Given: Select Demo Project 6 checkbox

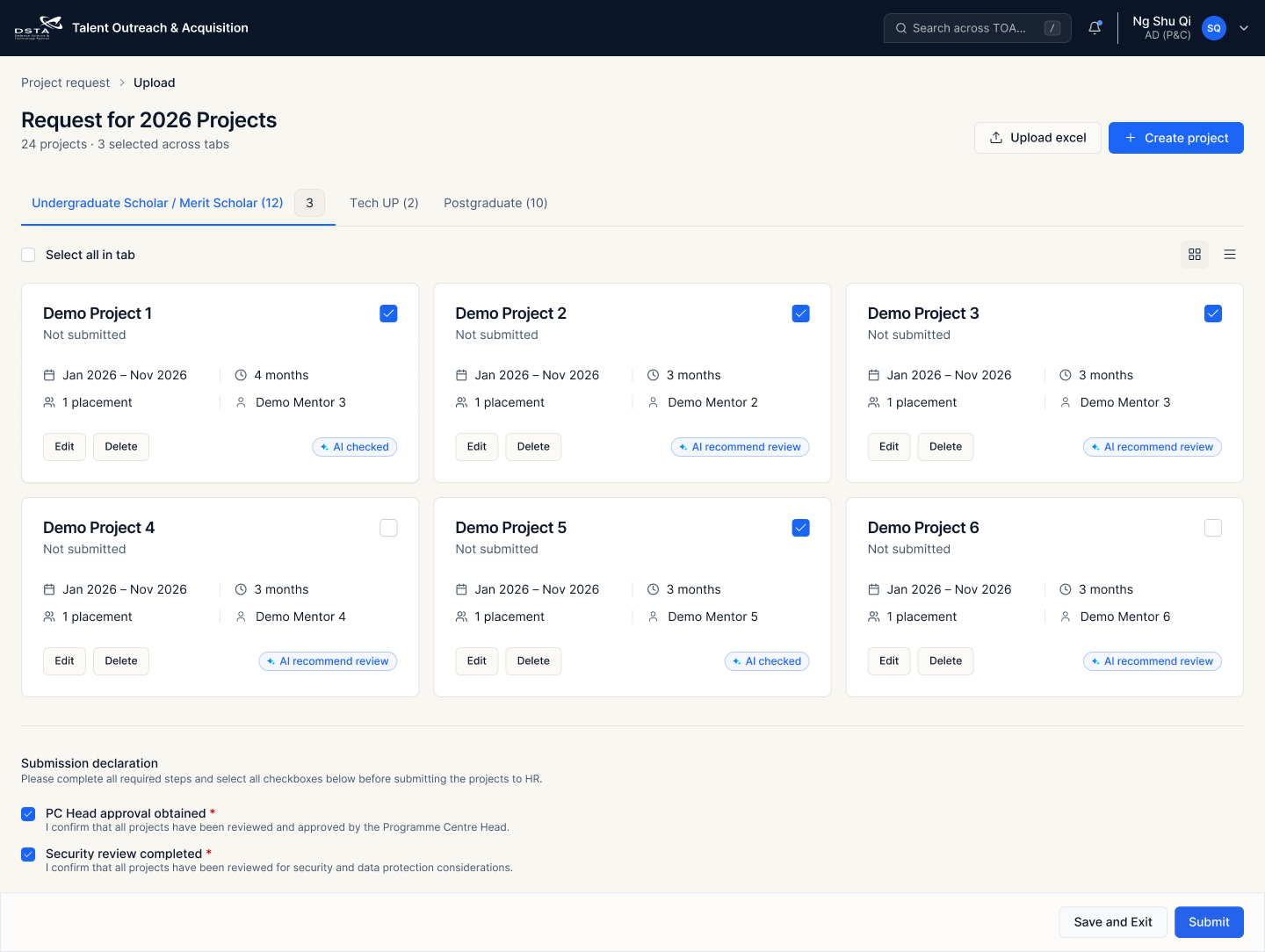Looking at the screenshot, I should (x=1212, y=528).
